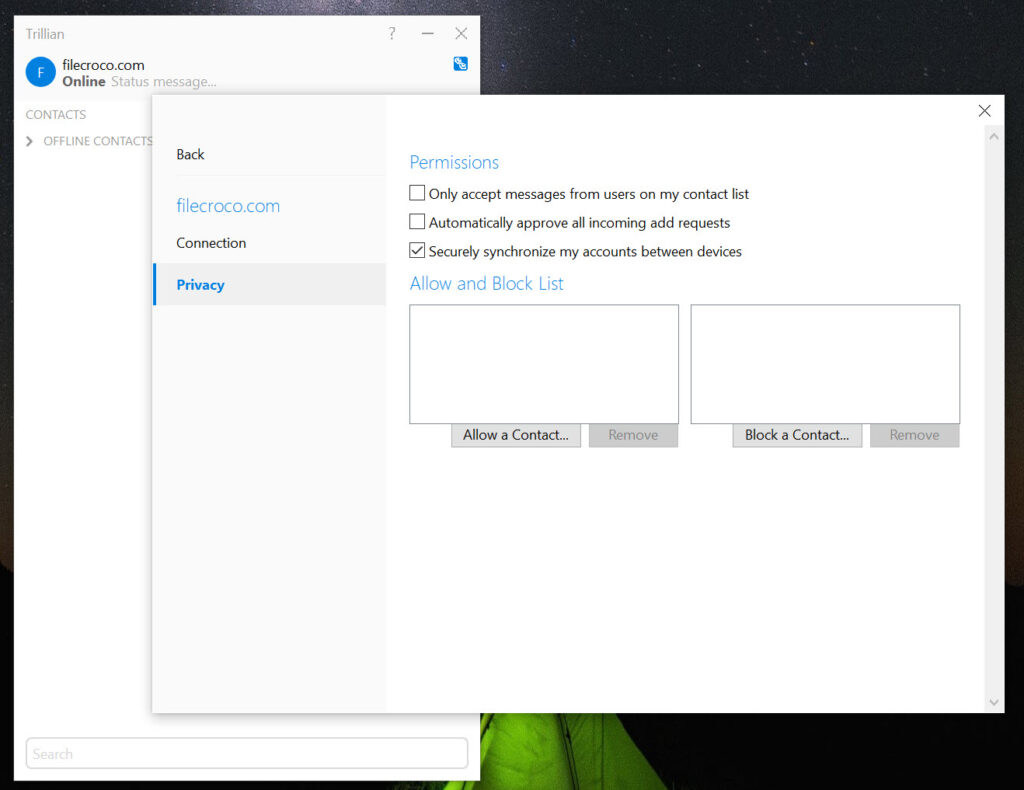Click the settings scrollbar down arrow
Image resolution: width=1024 pixels, height=790 pixels.
point(993,703)
